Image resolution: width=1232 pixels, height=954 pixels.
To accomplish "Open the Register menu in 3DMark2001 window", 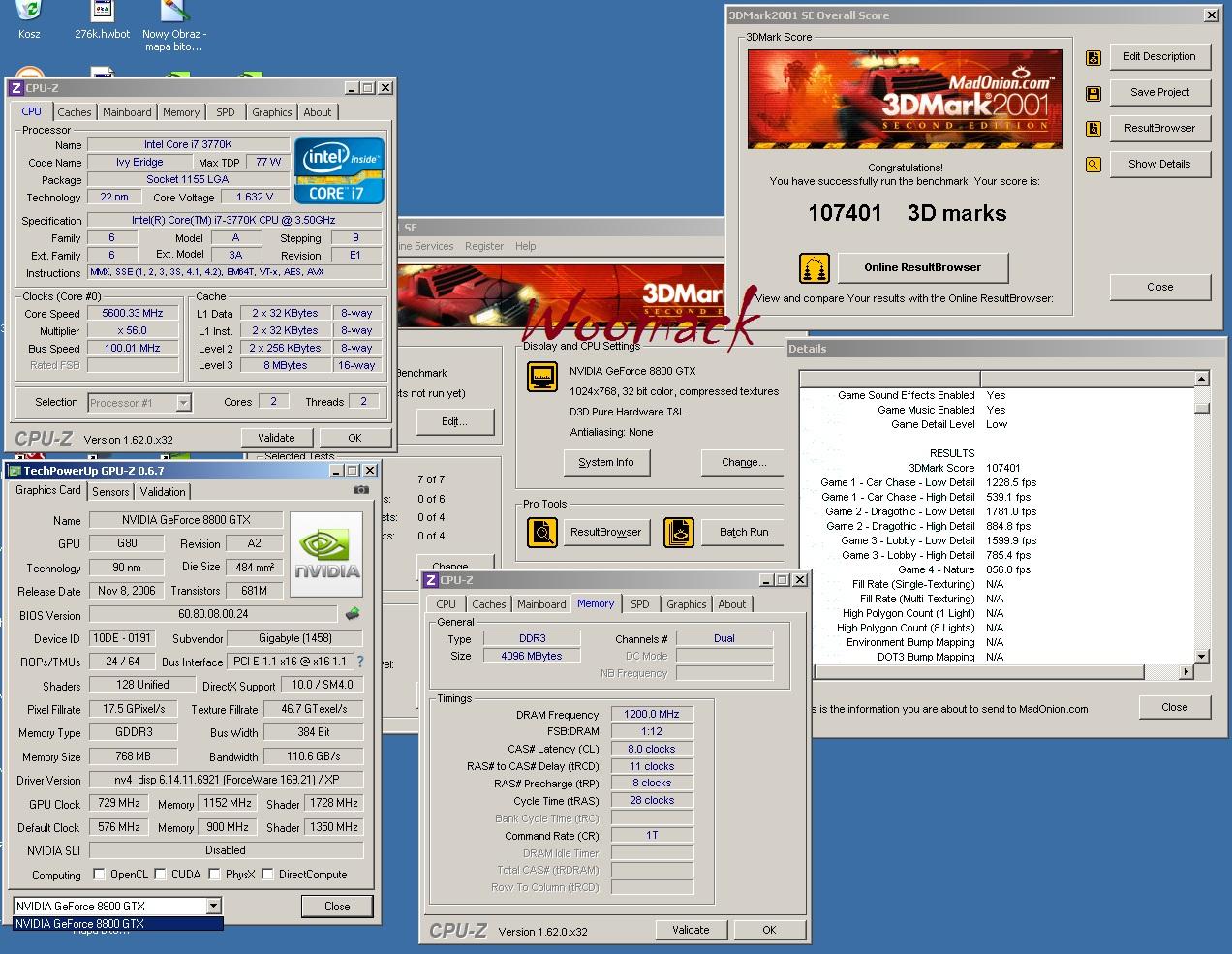I will pyautogui.click(x=484, y=246).
